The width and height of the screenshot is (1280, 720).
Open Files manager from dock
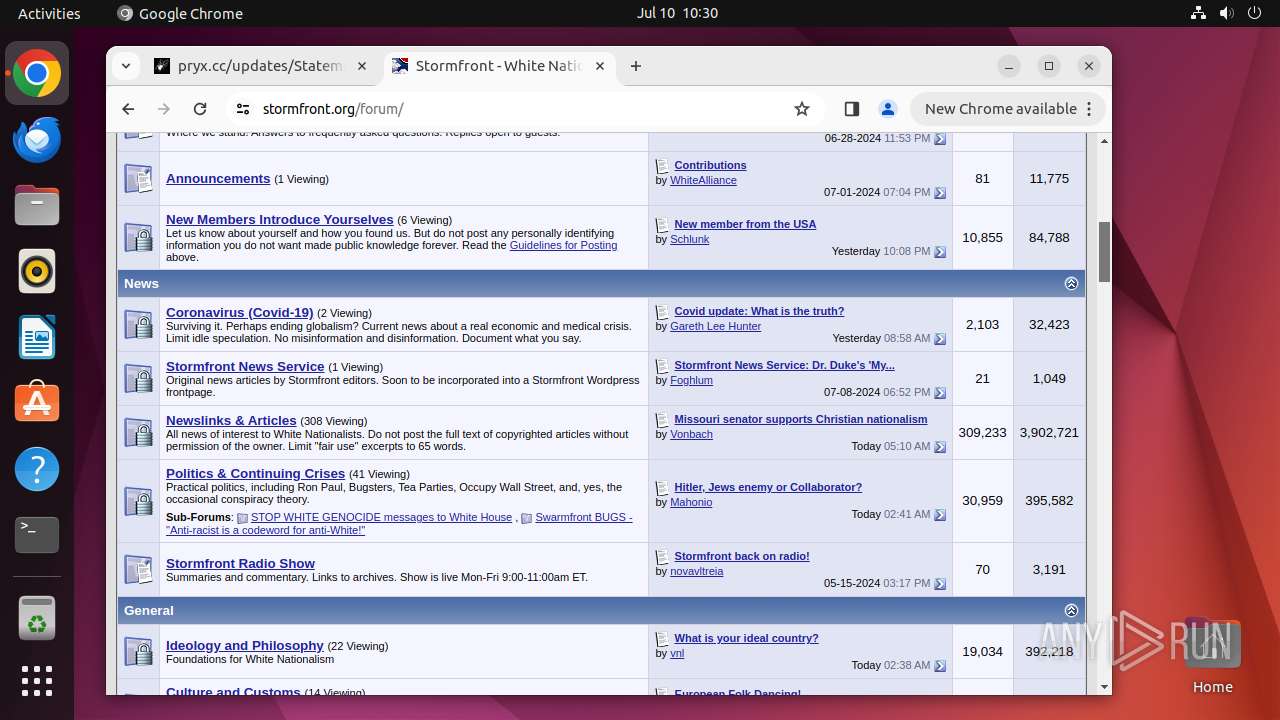tap(37, 205)
